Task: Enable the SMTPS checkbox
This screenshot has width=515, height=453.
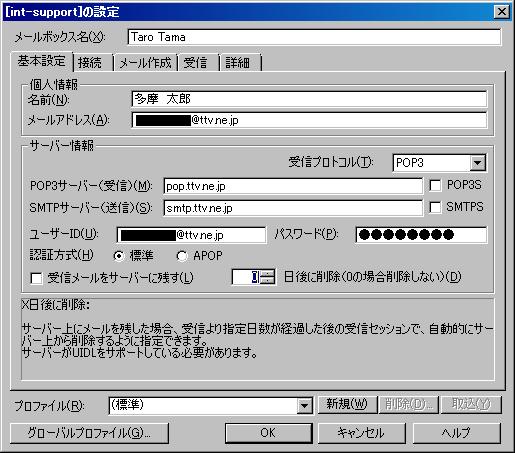Action: tap(435, 207)
